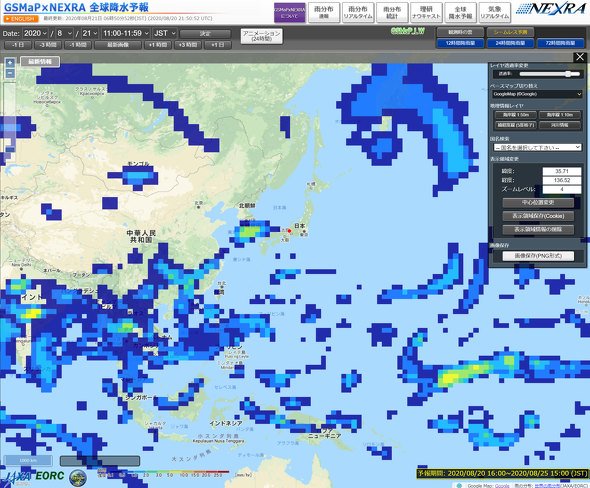Viewport: 590px width, 488px height.
Task: Zoom in the map with plus icon
Action: 10,62
